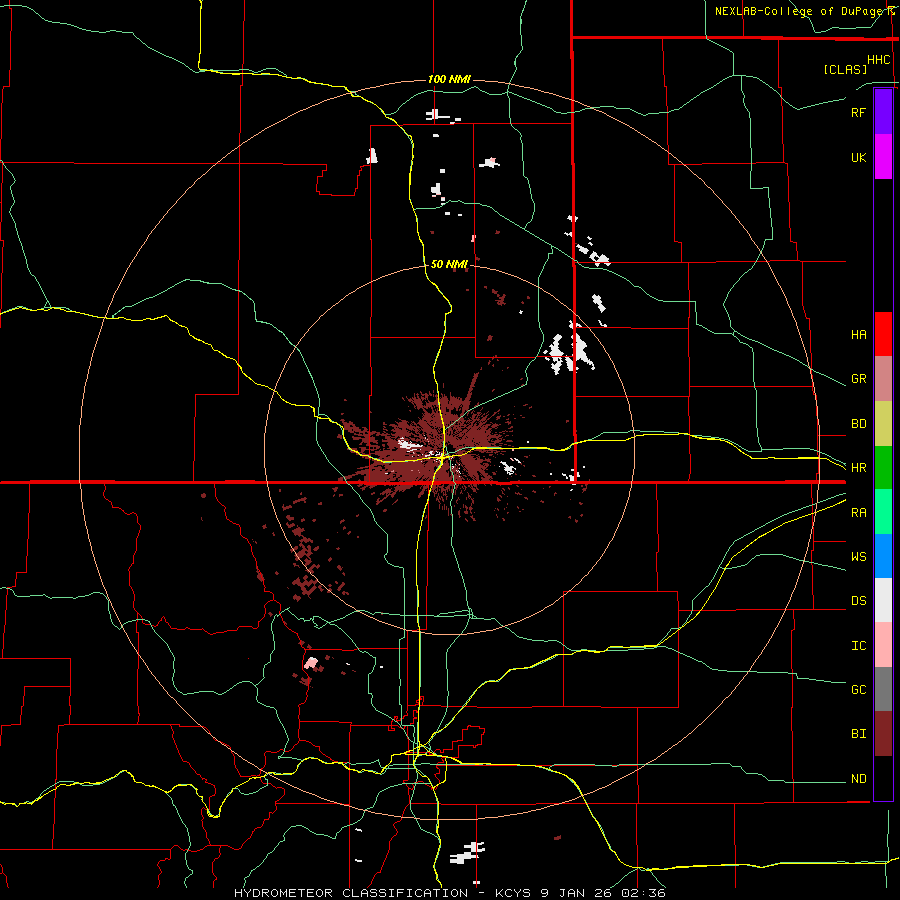Click the WS legend label
Viewport: 900px width, 900px height.
pyautogui.click(x=858, y=557)
